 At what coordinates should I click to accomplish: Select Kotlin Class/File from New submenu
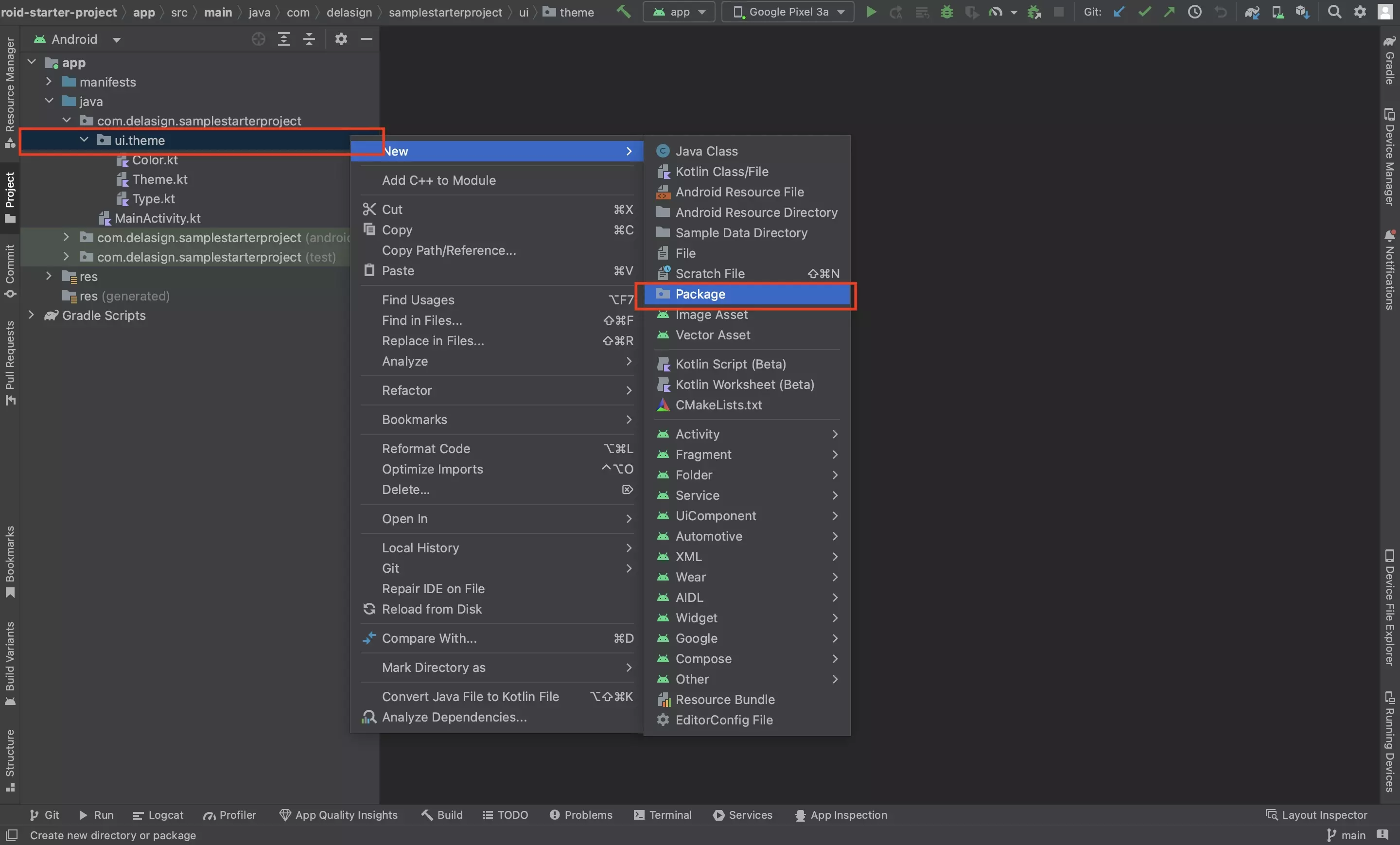[722, 172]
